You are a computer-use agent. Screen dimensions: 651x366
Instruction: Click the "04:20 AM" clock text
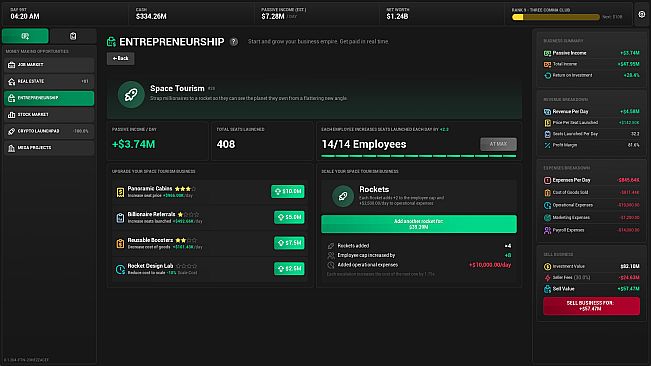pyautogui.click(x=25, y=16)
